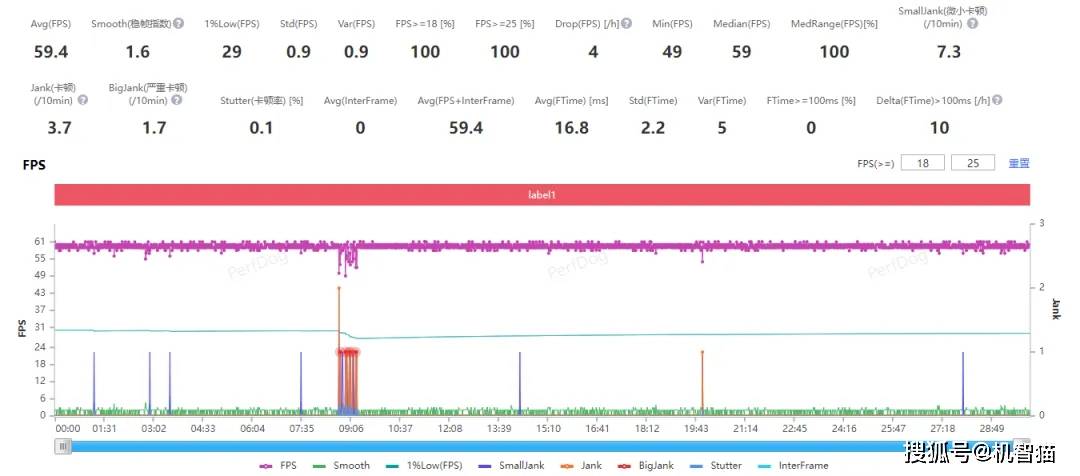Click the Stutter value 0.1
The height and width of the screenshot is (476, 1080).
click(x=262, y=127)
